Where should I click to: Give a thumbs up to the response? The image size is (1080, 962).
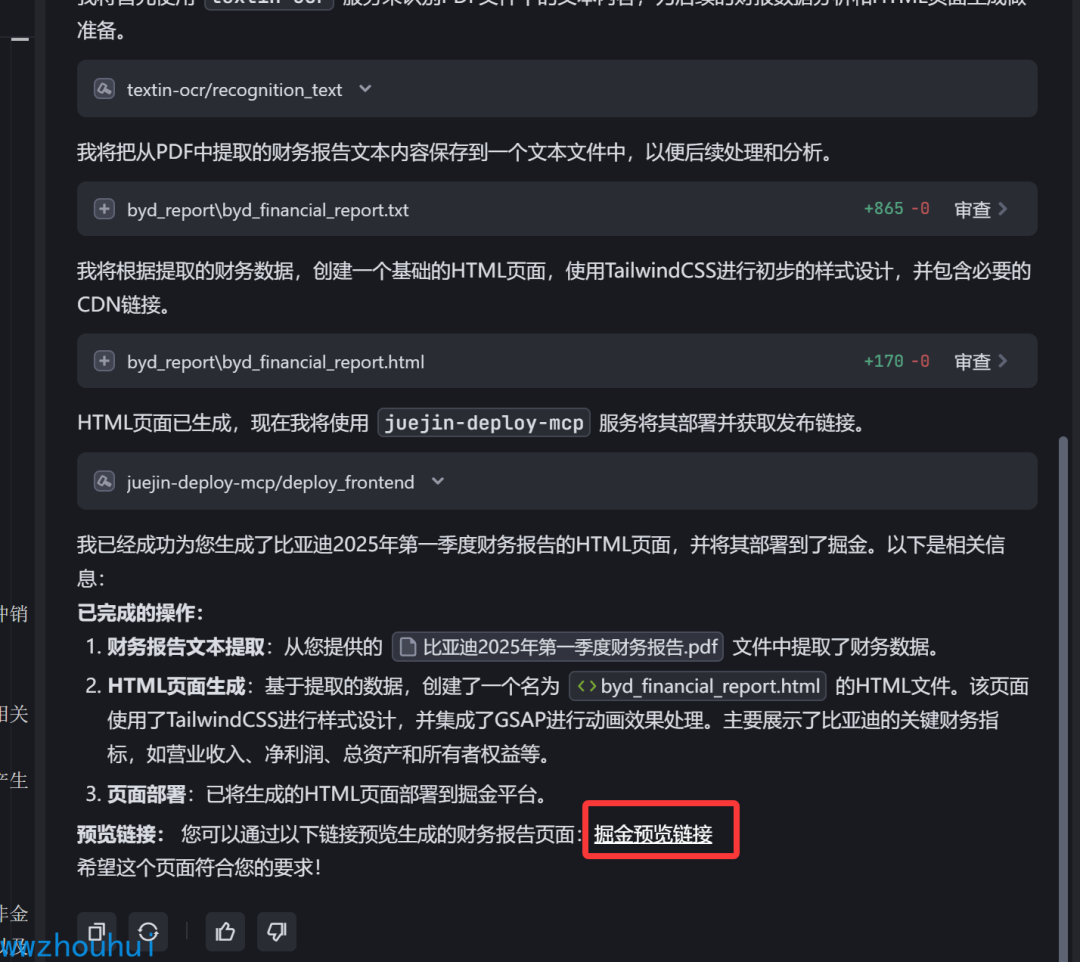(x=225, y=932)
